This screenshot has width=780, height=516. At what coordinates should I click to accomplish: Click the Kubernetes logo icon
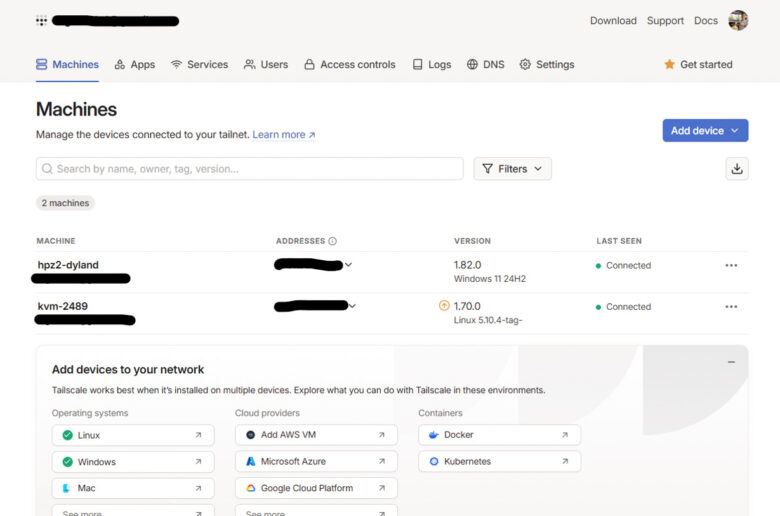[434, 462]
